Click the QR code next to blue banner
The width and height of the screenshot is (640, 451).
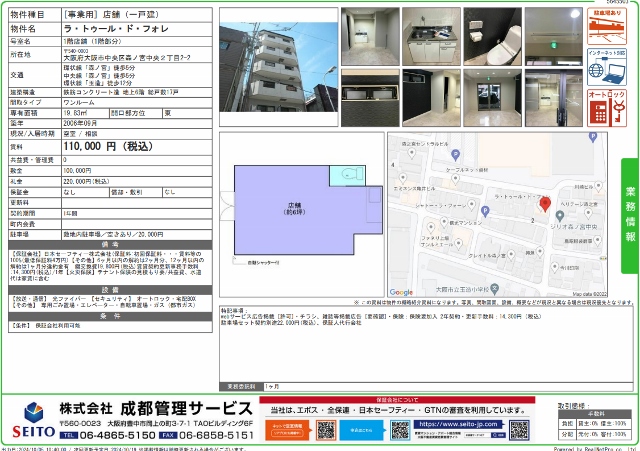[x=400, y=430]
